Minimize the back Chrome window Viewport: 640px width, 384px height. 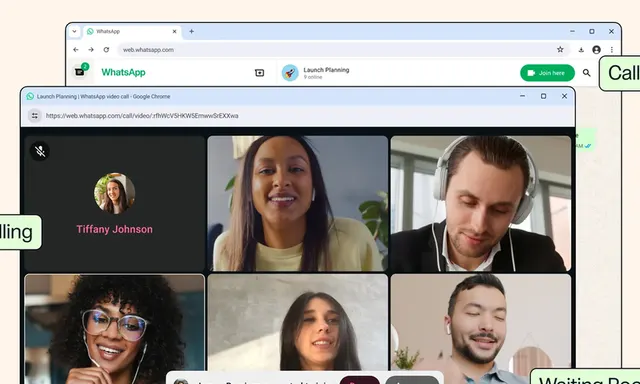pyautogui.click(x=572, y=31)
